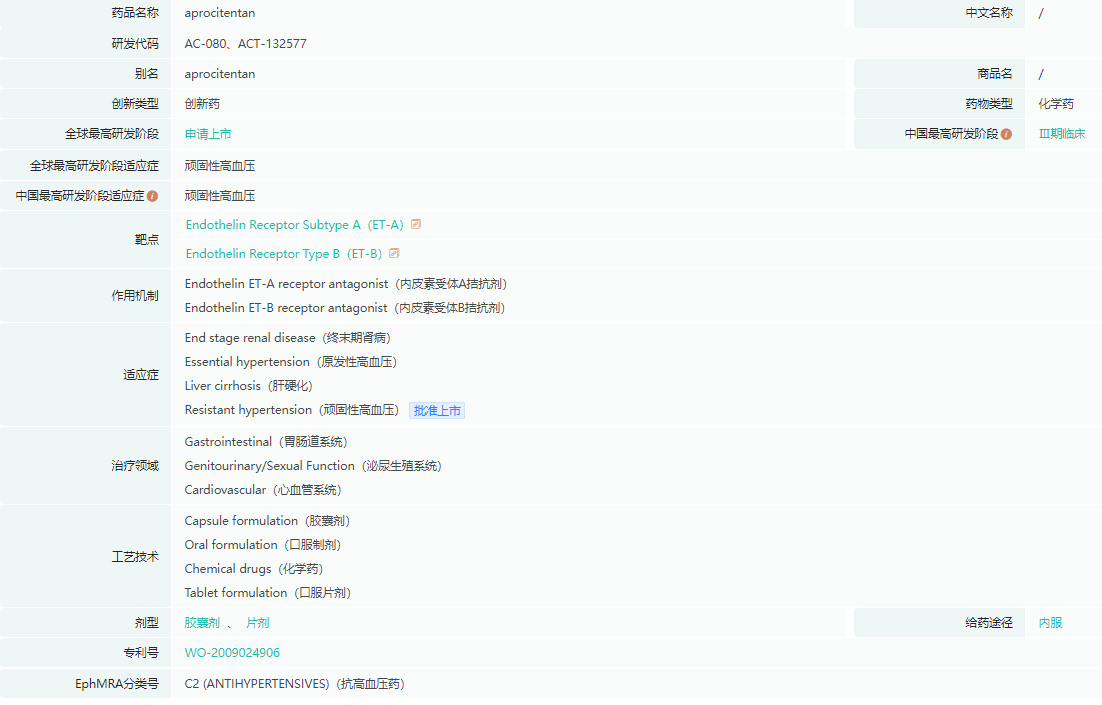Click the 剂型 field label
This screenshot has width=1102, height=705.
click(147, 623)
